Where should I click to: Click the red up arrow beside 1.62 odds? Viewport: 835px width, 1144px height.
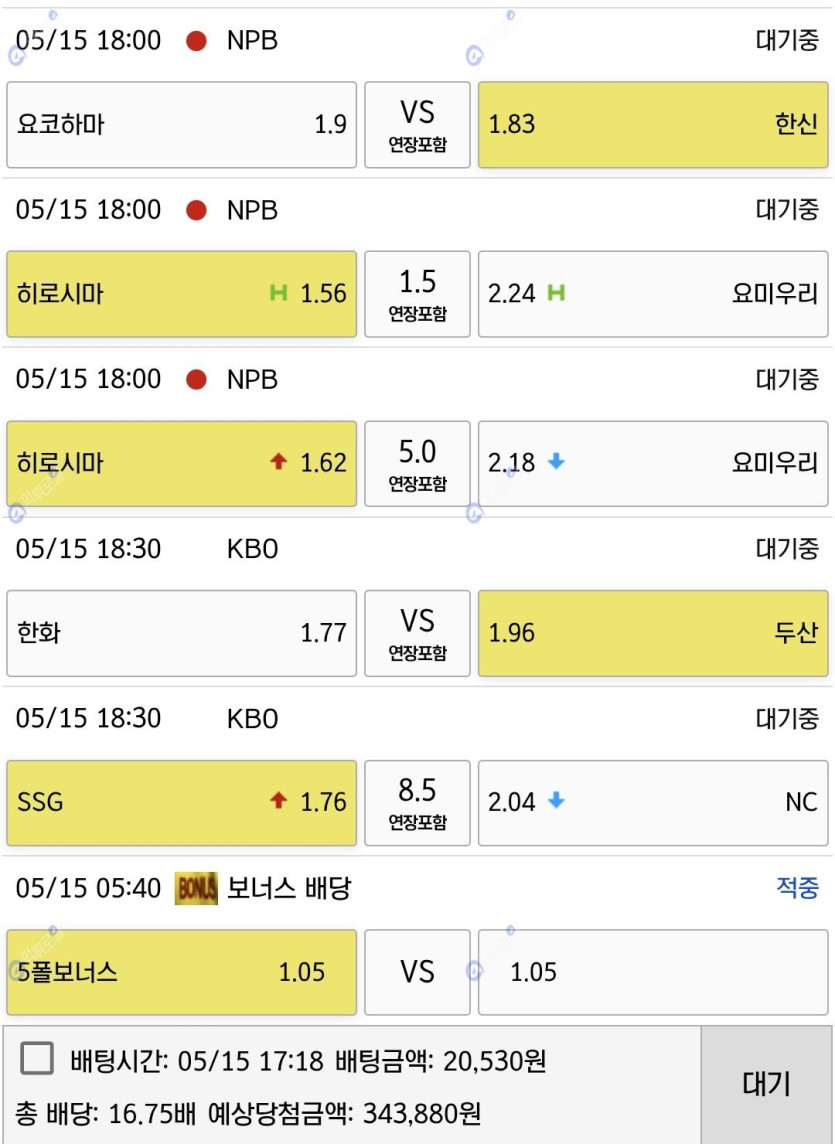279,462
